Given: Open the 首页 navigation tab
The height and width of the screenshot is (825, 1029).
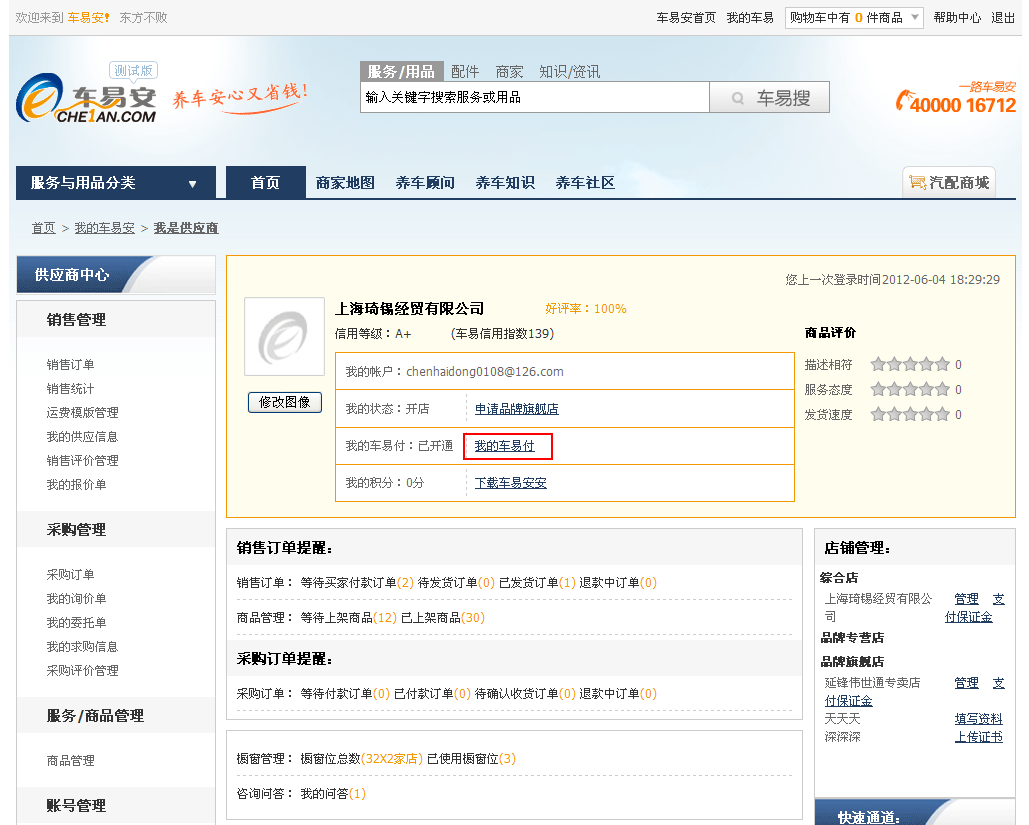Looking at the screenshot, I should tap(266, 182).
